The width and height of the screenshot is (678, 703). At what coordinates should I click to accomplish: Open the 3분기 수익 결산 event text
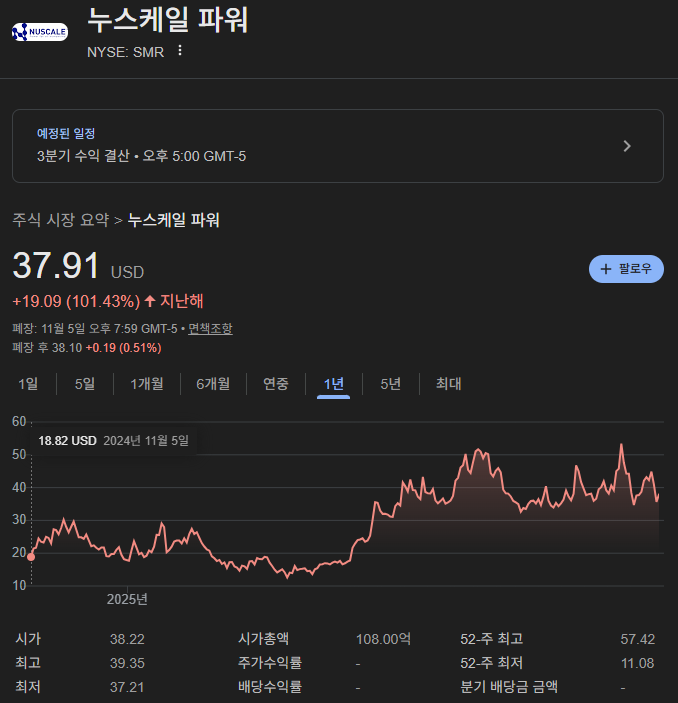coord(141,156)
